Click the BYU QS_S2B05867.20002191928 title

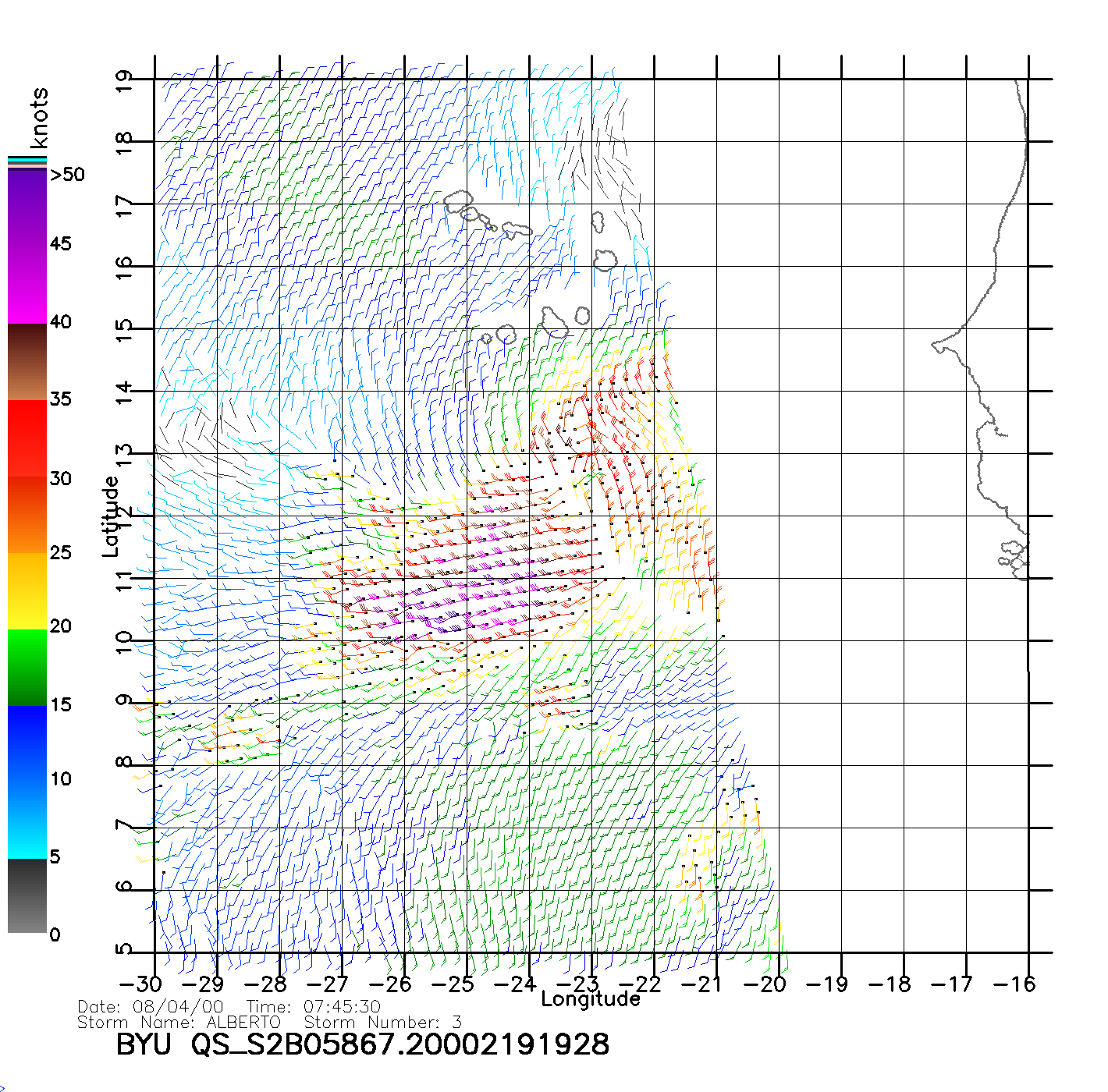pyautogui.click(x=362, y=1045)
